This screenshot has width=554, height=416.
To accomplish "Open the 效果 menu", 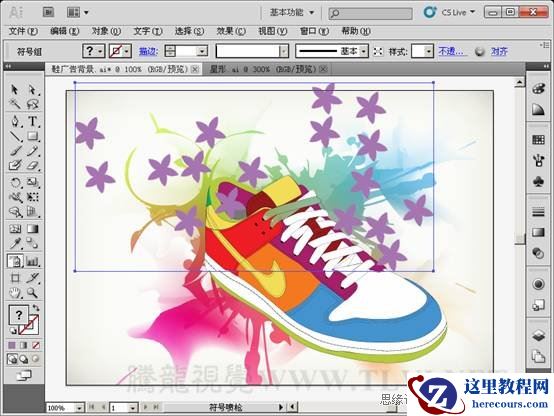I will pyautogui.click(x=231, y=31).
